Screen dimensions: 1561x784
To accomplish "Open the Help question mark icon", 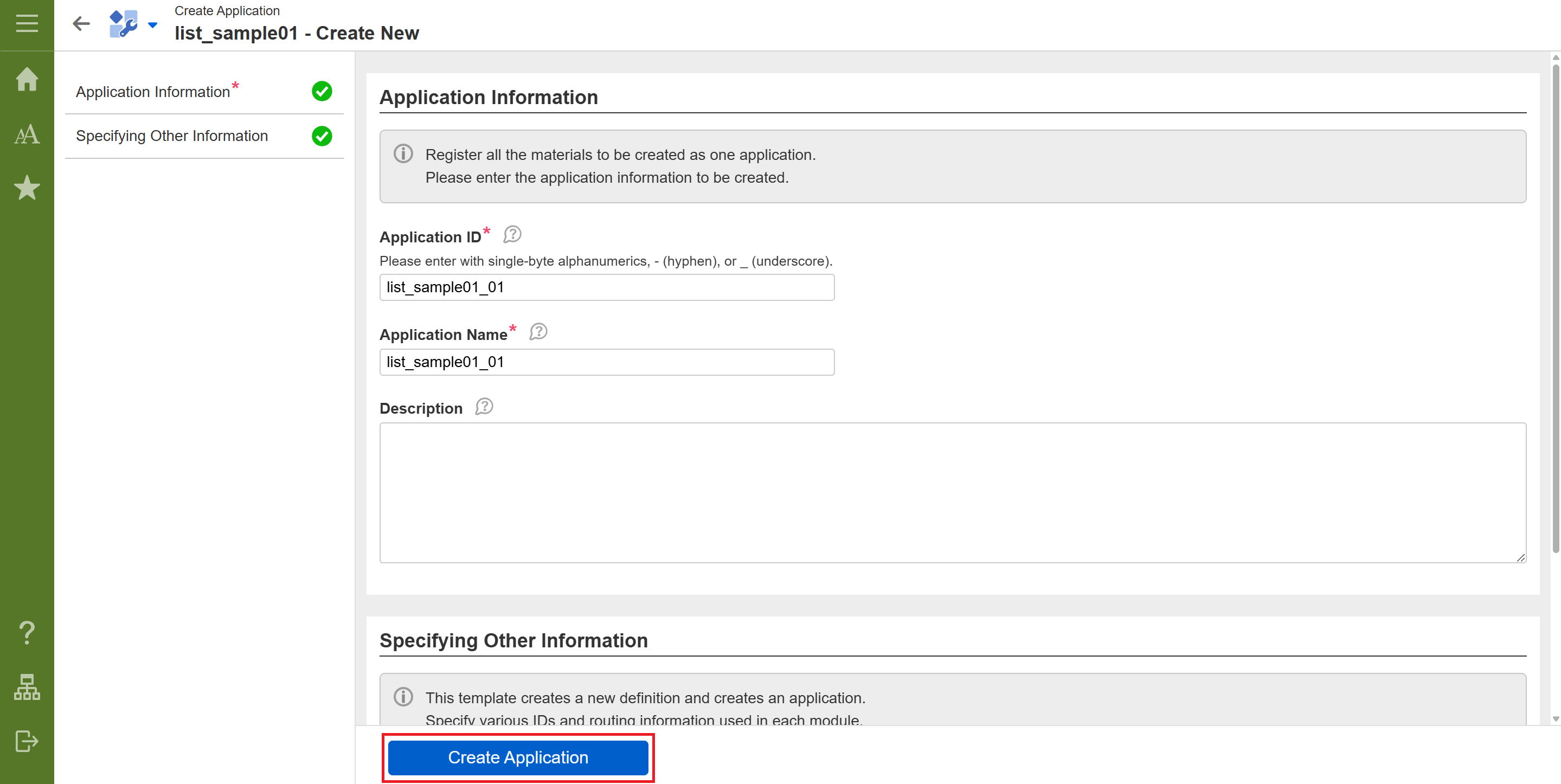I will click(27, 633).
